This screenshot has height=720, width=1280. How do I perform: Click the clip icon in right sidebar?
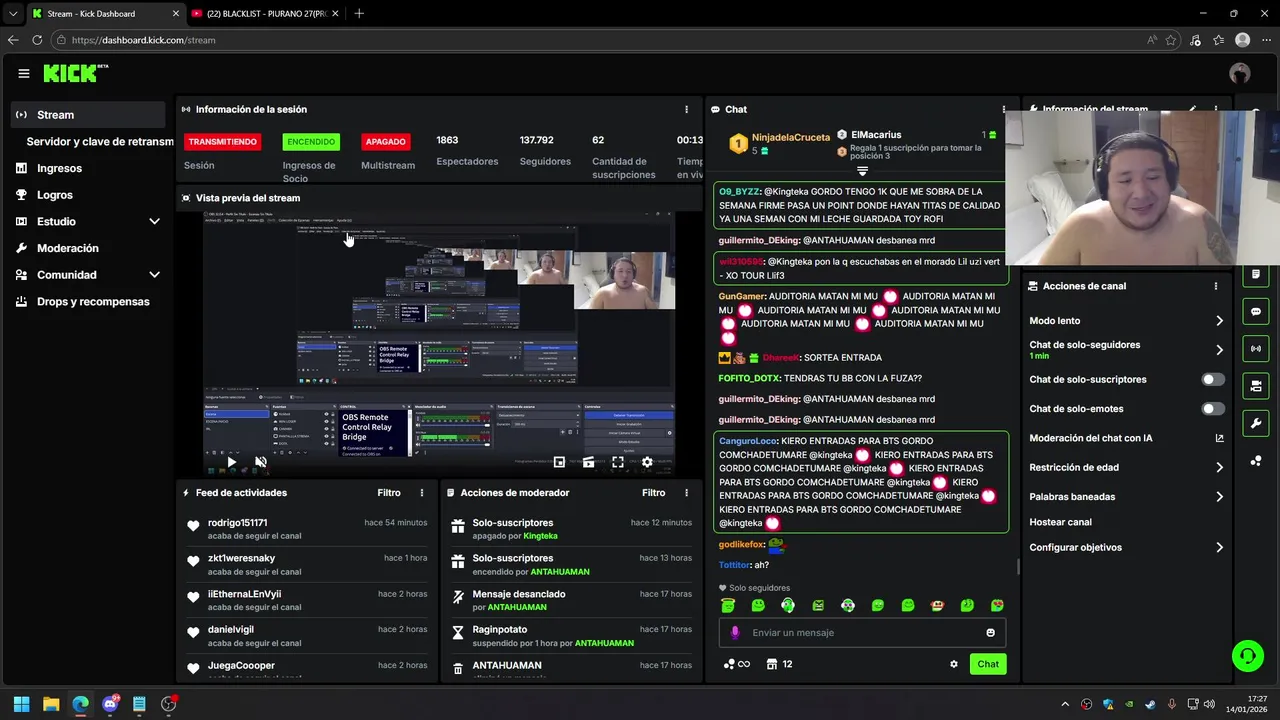tap(1256, 386)
